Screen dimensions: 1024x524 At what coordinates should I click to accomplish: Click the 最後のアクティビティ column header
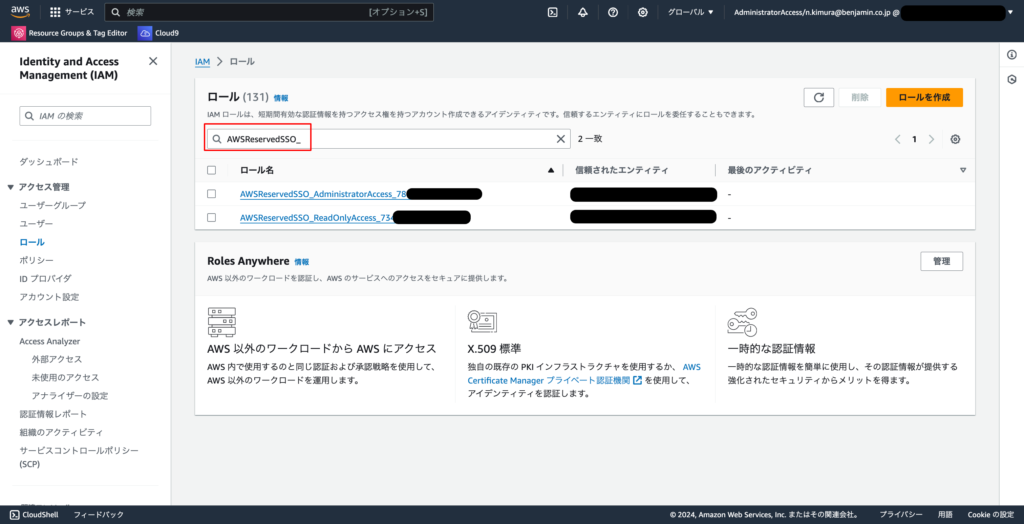[x=769, y=170]
